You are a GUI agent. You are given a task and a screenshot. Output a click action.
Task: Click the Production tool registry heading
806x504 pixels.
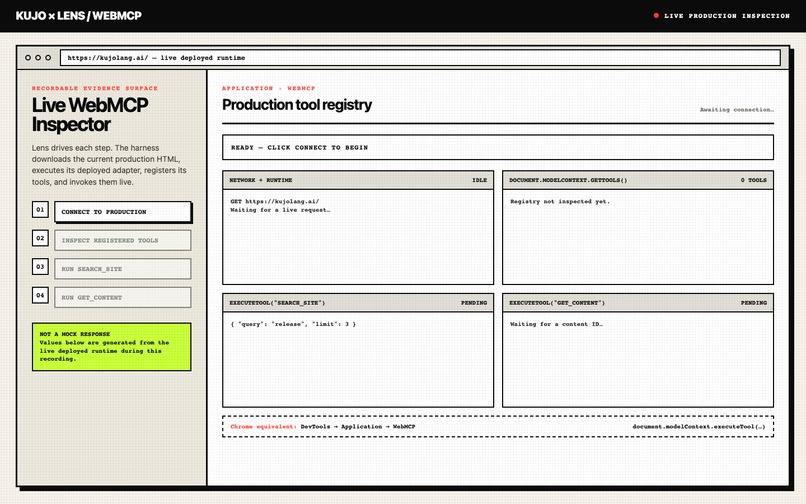click(297, 105)
